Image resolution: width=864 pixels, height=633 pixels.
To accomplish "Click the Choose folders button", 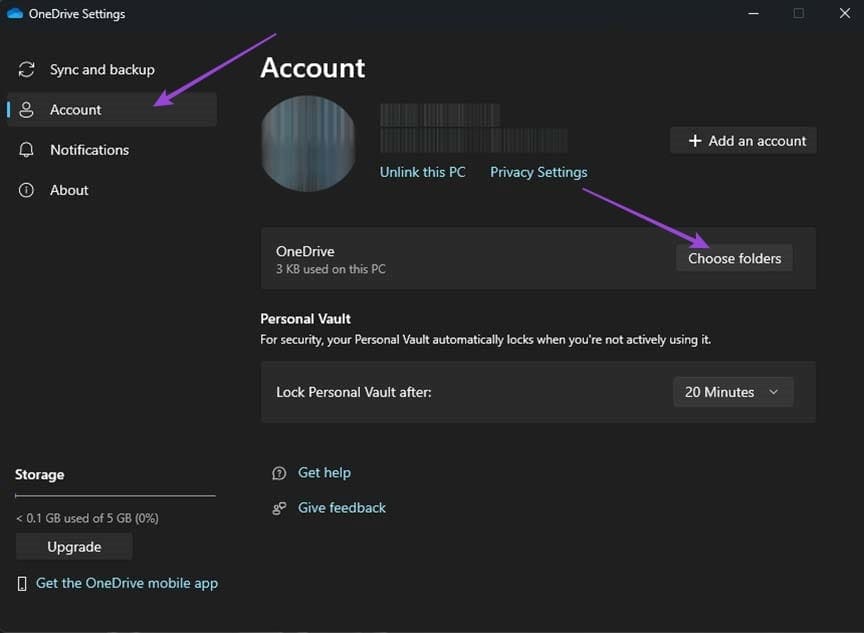I will tap(734, 258).
